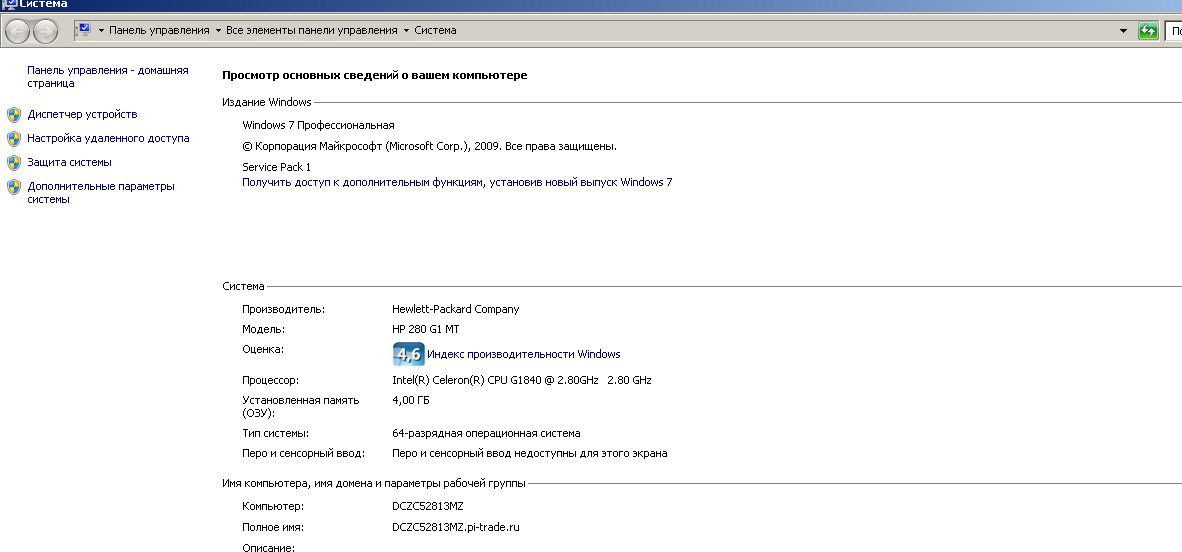Open the address bar history dropdown arrow

tap(1123, 31)
